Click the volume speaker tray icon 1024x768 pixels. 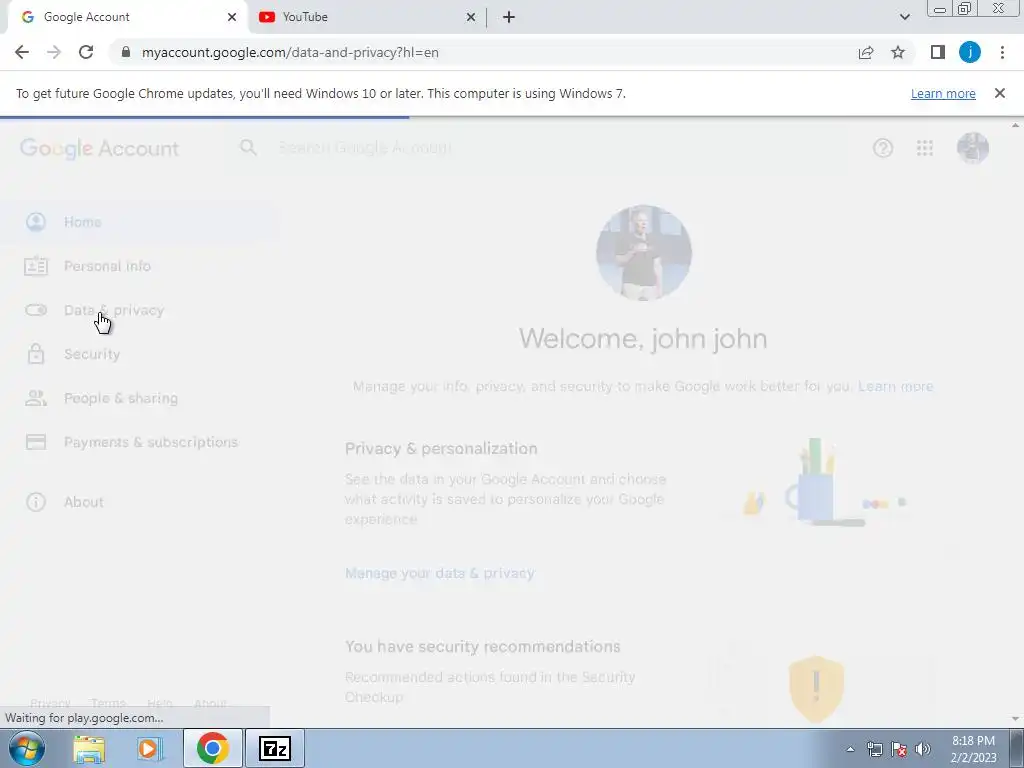(x=923, y=749)
